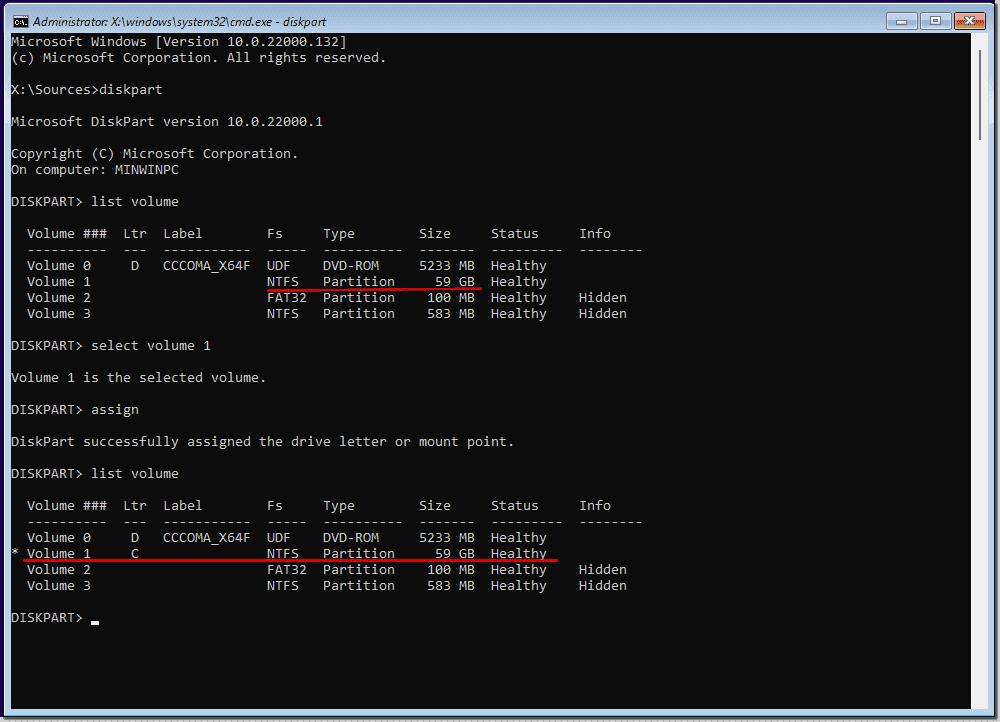
Task: Click '59 GB' size in first volume table
Action: coord(455,281)
